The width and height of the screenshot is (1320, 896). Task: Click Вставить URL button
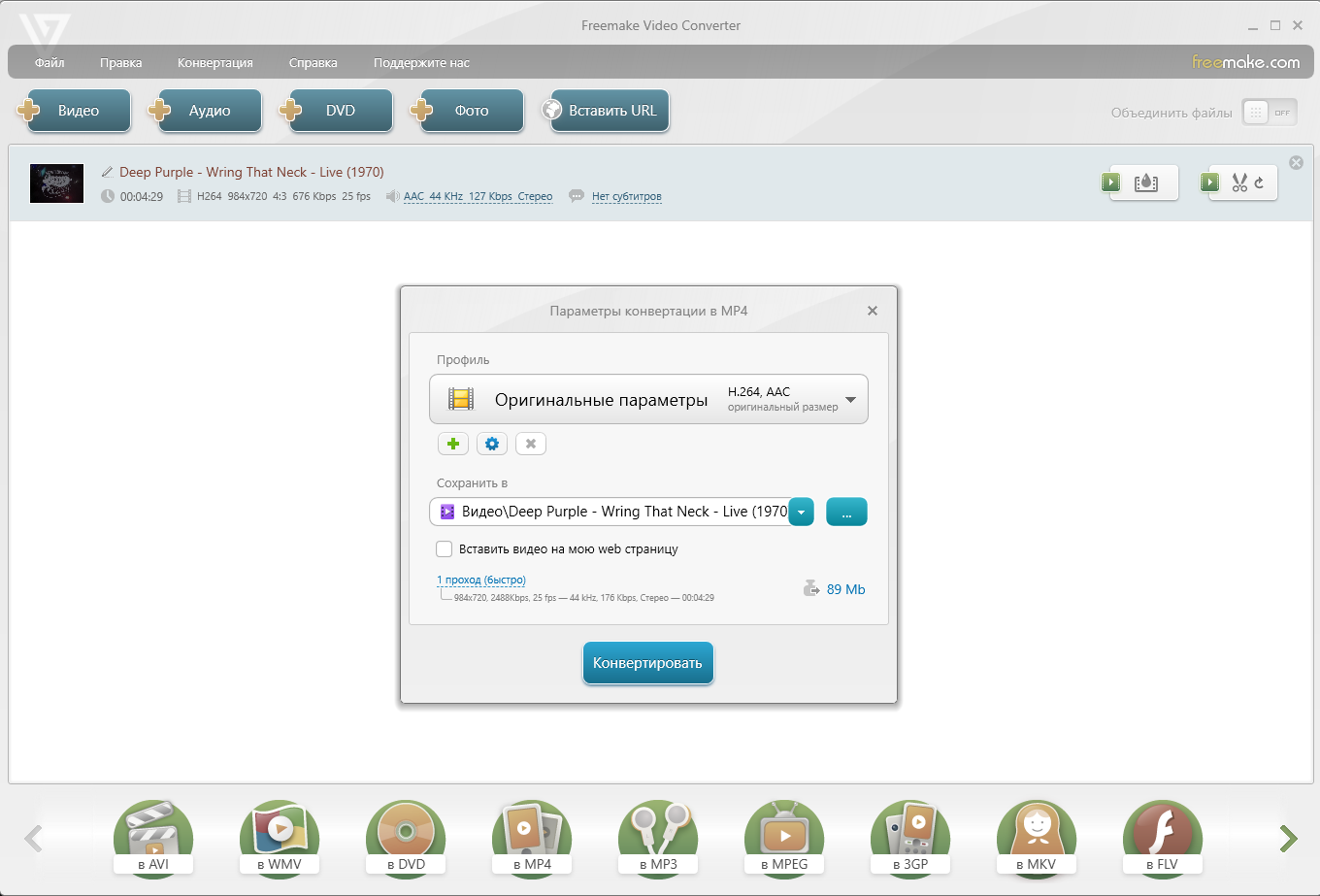click(x=606, y=111)
